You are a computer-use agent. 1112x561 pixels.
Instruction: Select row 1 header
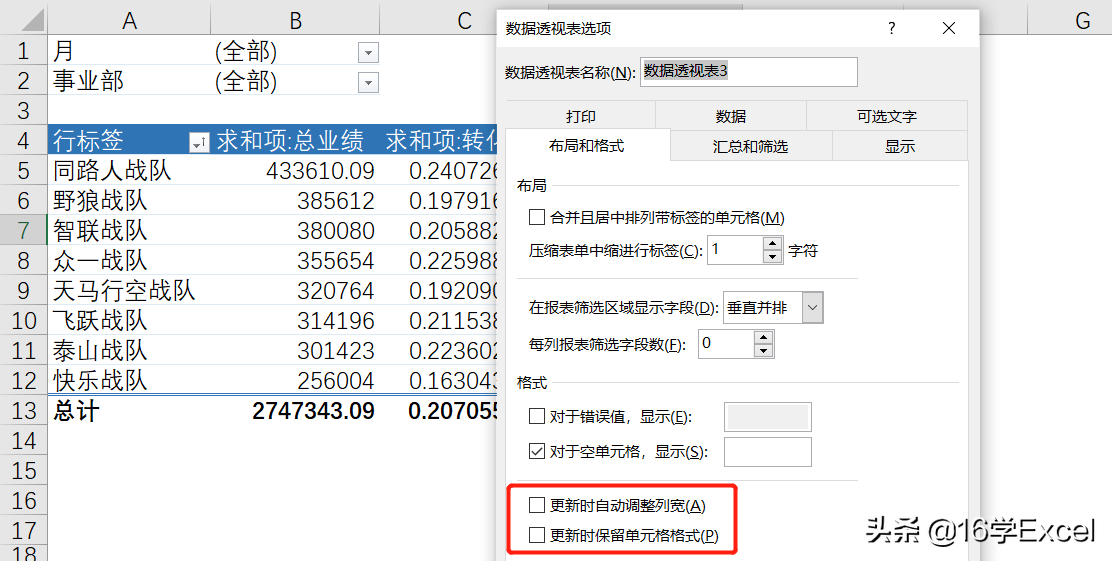pos(23,51)
